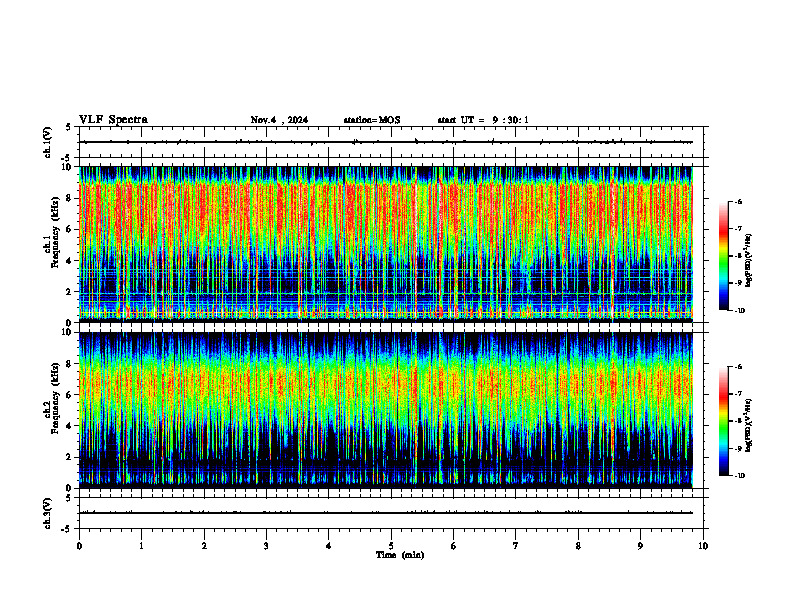Click the 'VLF Spectra' title text
The width and height of the screenshot is (792, 612).
pos(113,120)
